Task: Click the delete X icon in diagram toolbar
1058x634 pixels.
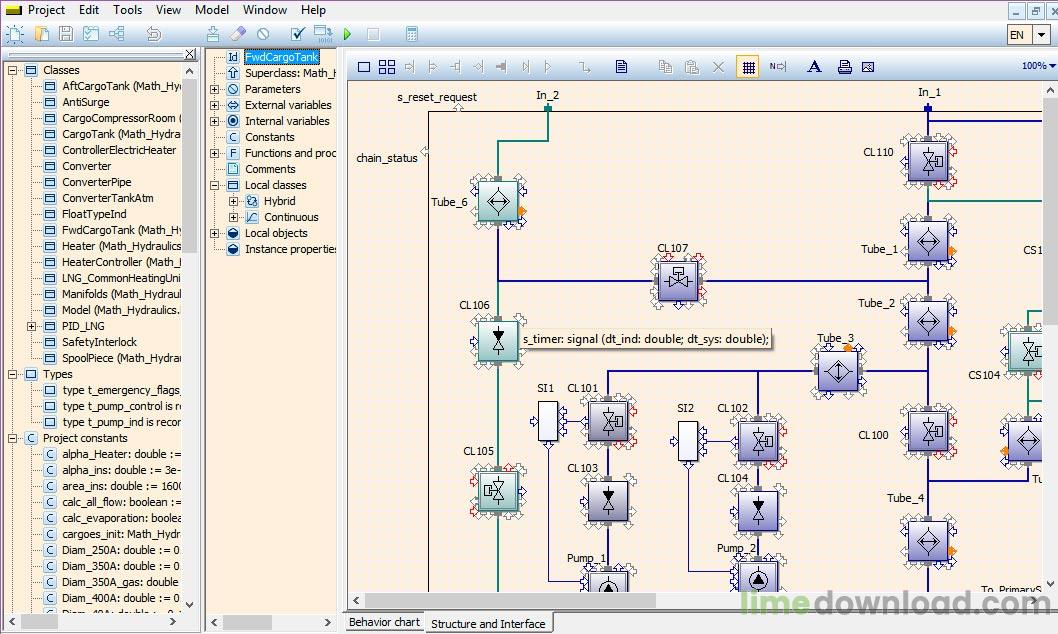Action: click(x=719, y=67)
